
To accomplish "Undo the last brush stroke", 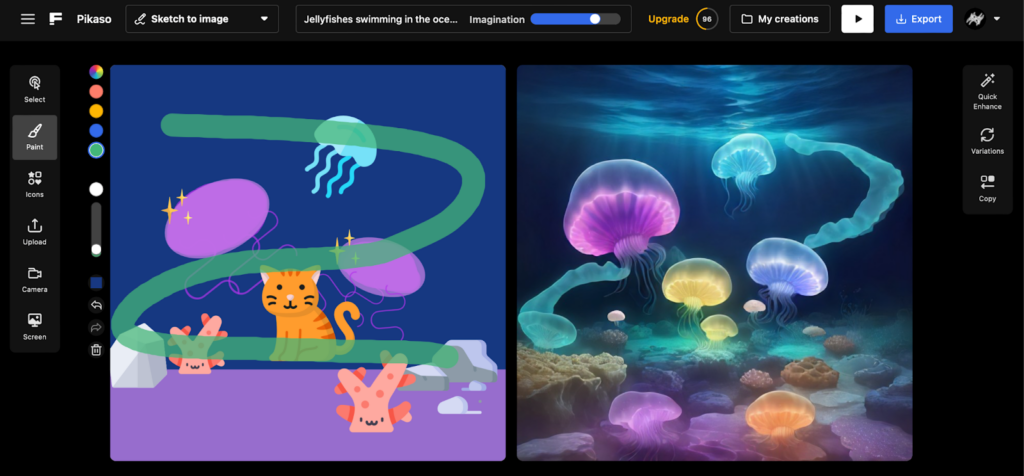I will tap(96, 306).
